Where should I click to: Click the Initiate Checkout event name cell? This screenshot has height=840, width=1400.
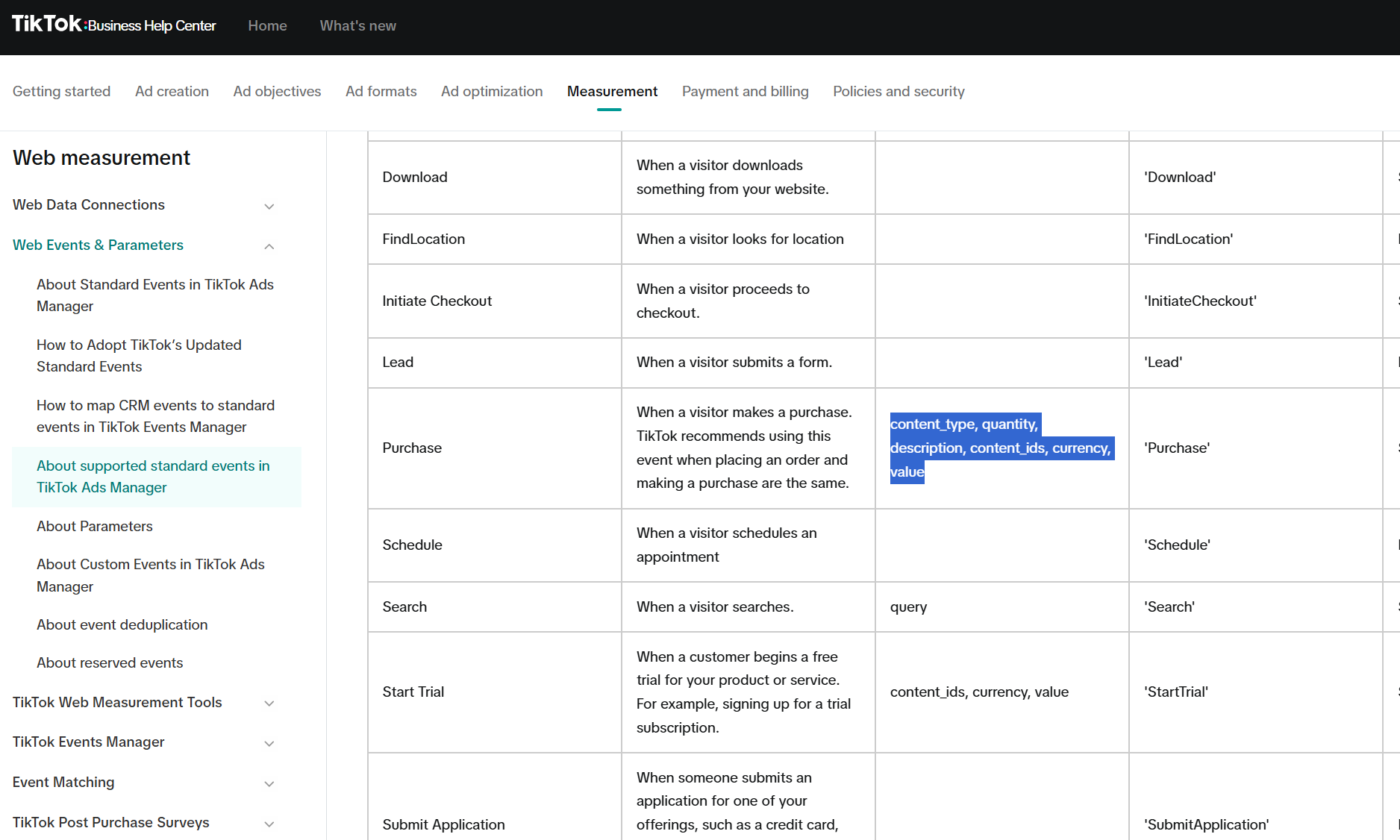[x=495, y=301]
